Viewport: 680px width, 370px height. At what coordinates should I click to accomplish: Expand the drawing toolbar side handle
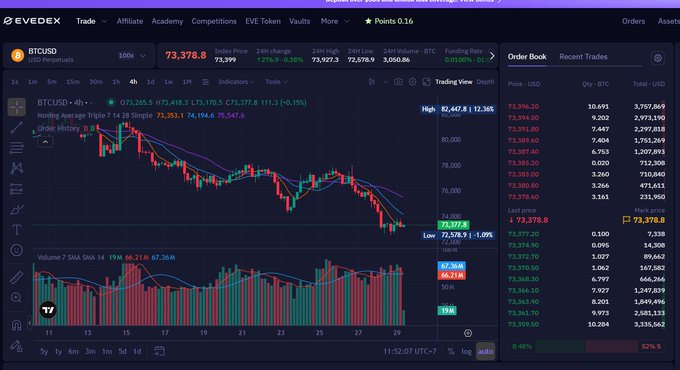pos(29,323)
